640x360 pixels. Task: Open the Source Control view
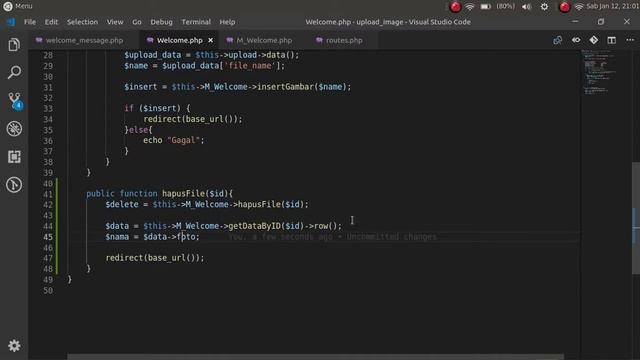[15, 100]
